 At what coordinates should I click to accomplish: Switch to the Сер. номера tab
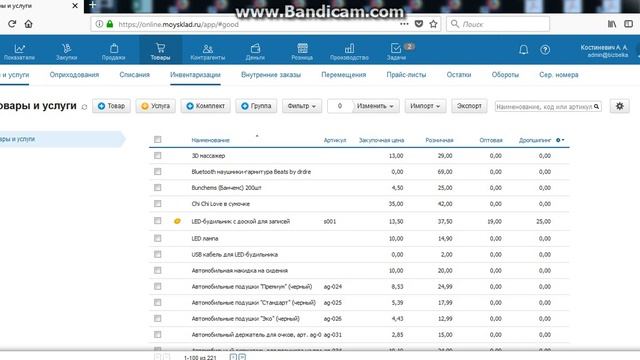559,75
